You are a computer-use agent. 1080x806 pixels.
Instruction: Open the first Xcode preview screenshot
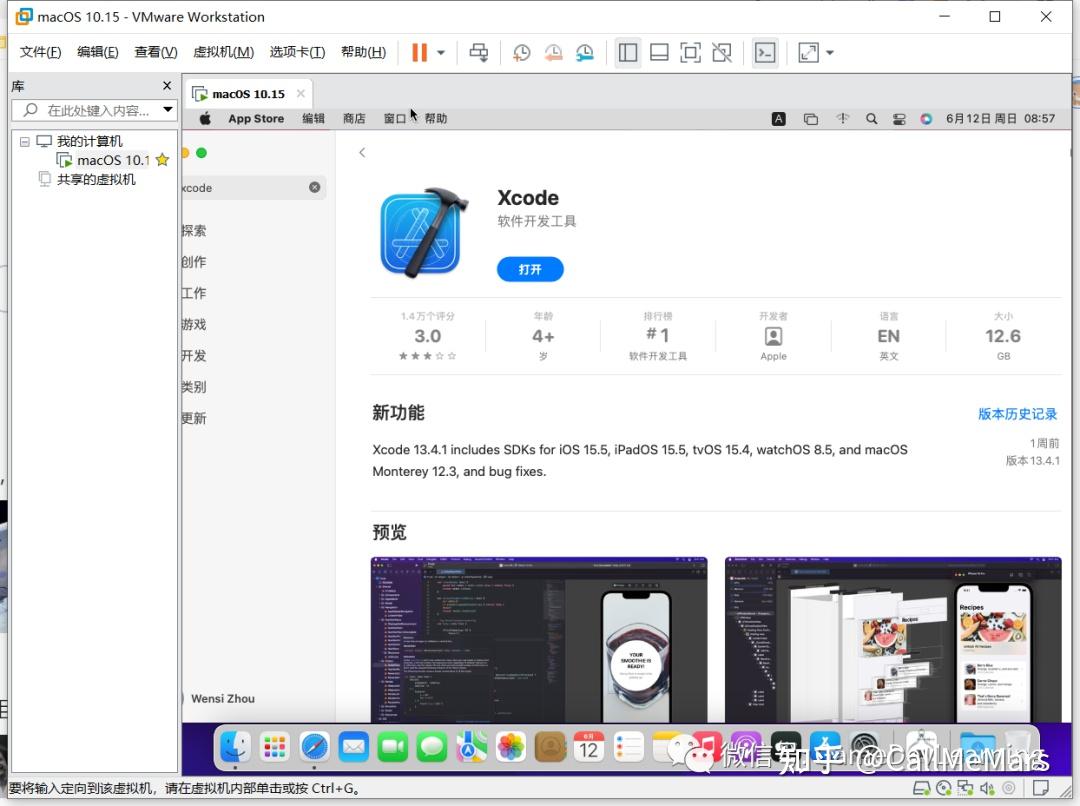pos(539,639)
